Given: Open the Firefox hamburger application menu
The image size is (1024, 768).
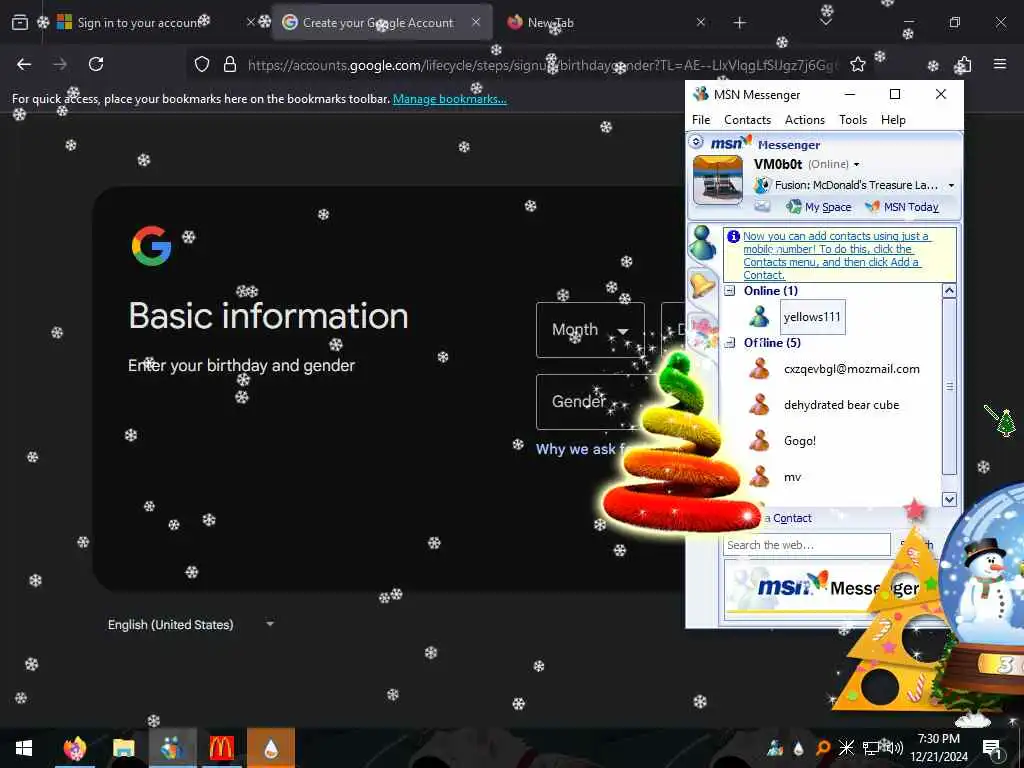Looking at the screenshot, I should (x=1000, y=64).
